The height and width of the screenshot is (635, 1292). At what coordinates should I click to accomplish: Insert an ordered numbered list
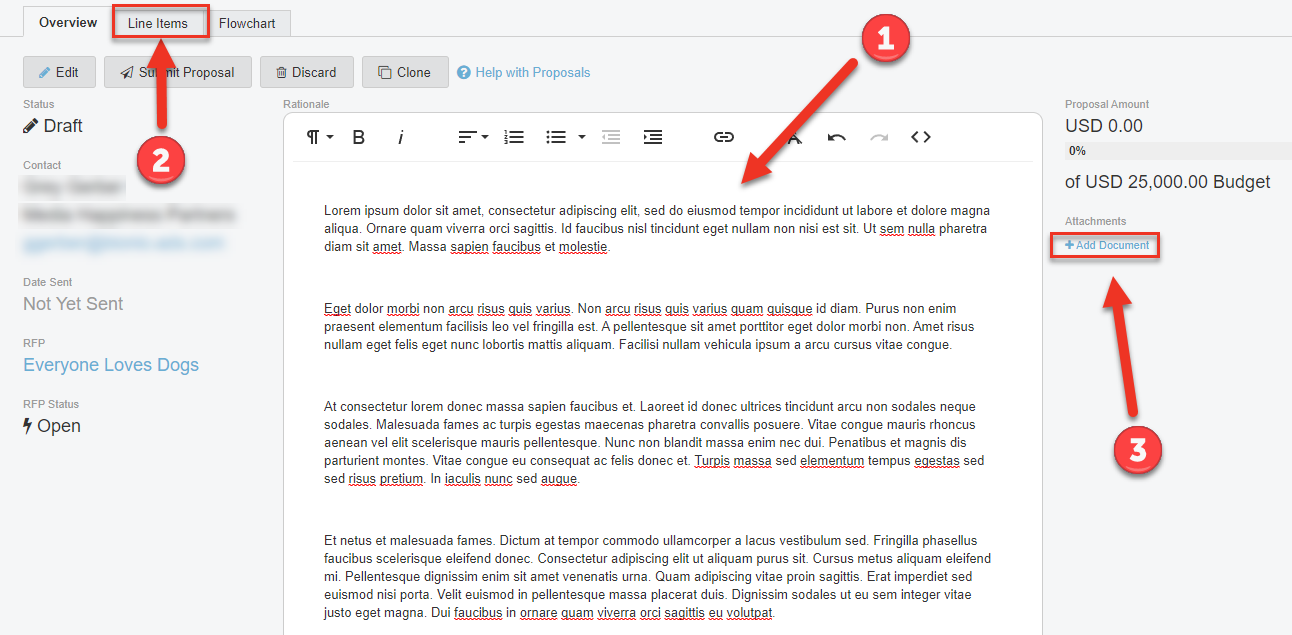coord(514,138)
